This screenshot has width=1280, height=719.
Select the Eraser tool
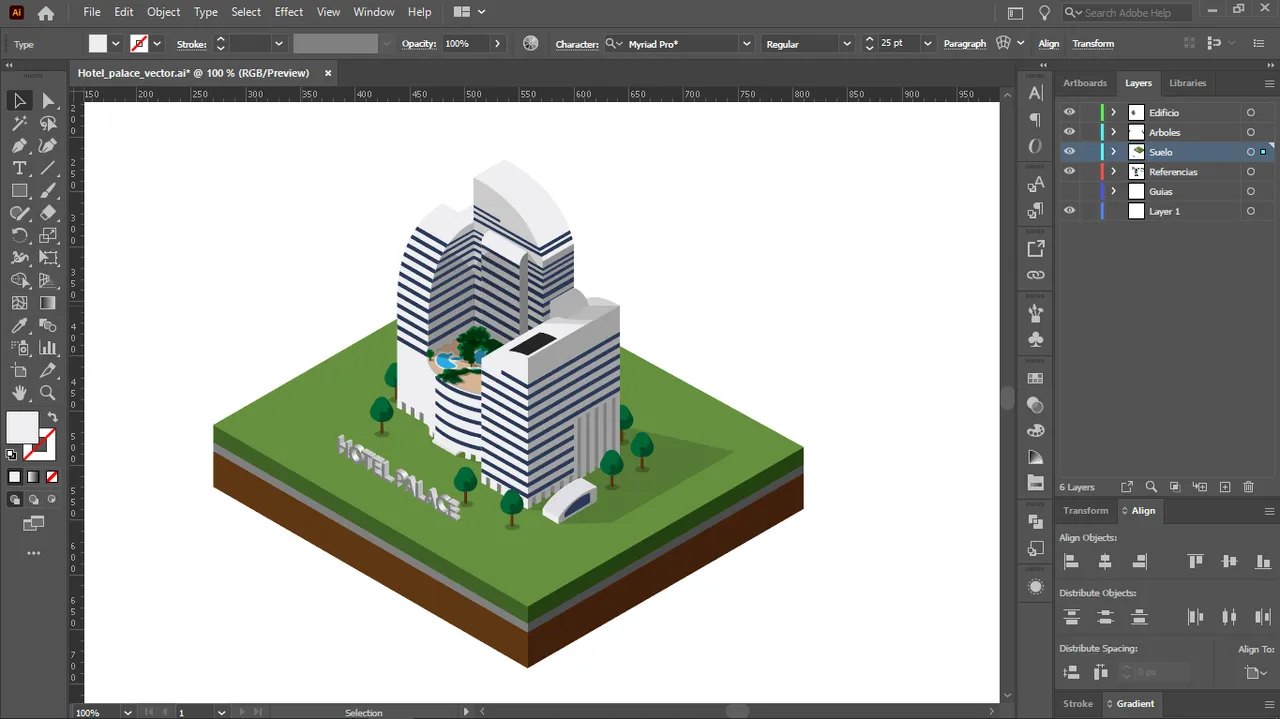48,213
